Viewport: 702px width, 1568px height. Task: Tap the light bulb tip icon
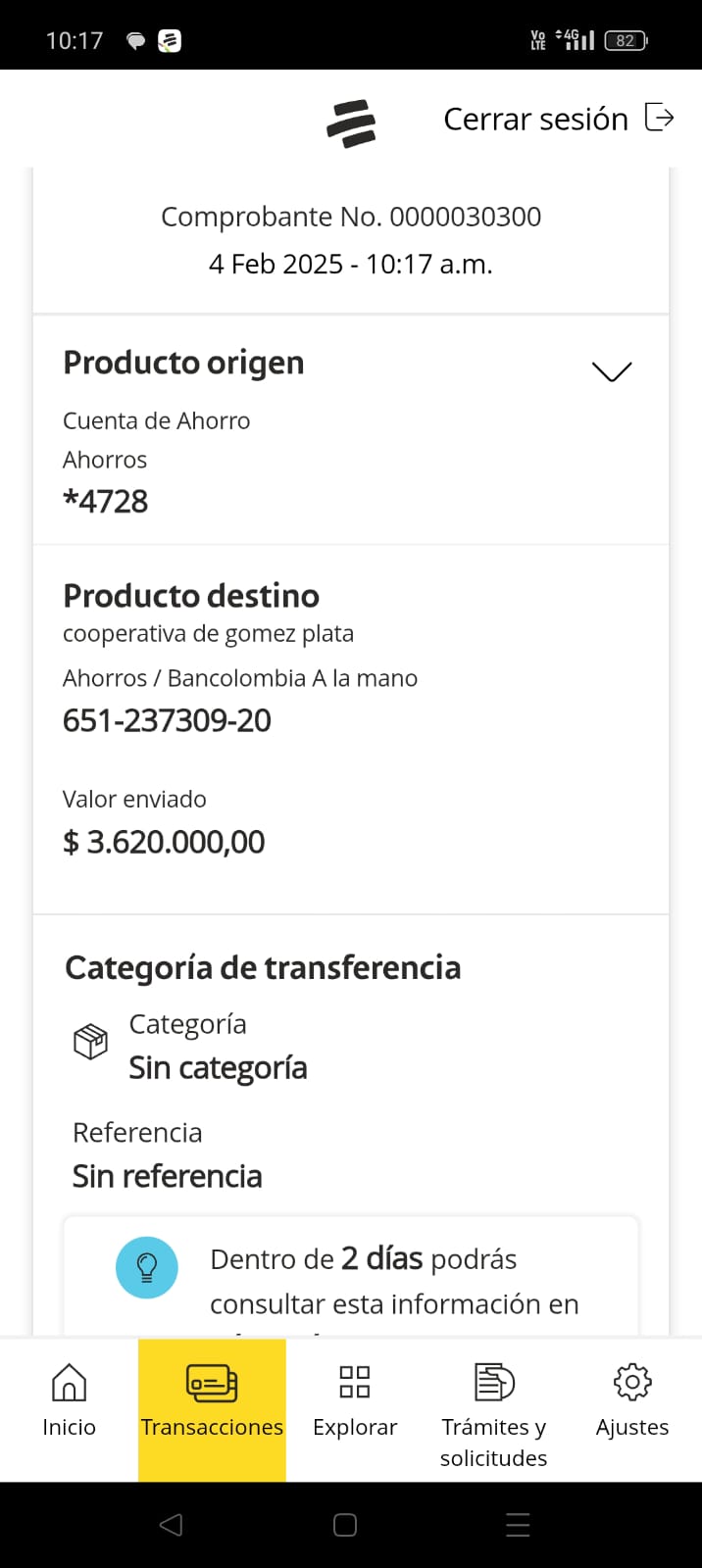pyautogui.click(x=147, y=1267)
